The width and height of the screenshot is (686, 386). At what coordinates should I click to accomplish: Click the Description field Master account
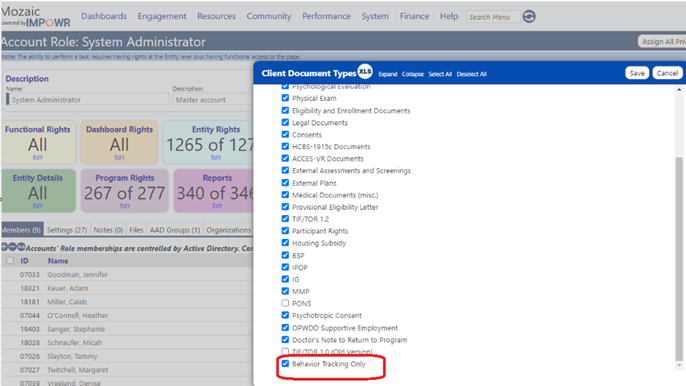(213, 99)
